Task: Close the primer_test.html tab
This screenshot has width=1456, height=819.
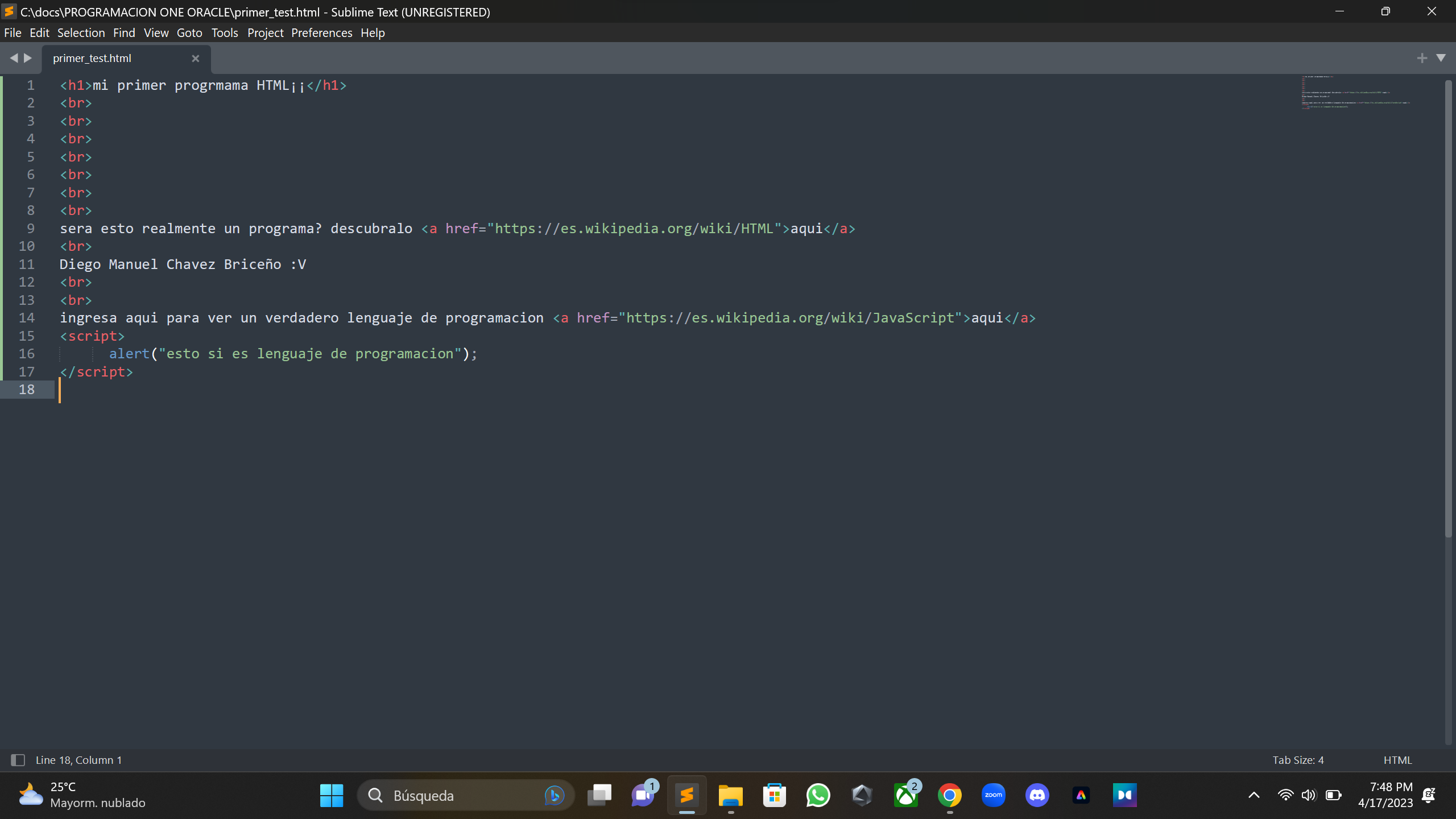Action: (x=195, y=58)
